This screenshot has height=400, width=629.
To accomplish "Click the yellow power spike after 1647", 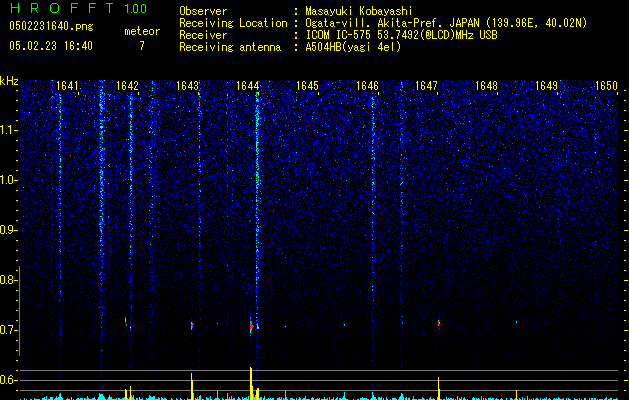I will click(438, 388).
